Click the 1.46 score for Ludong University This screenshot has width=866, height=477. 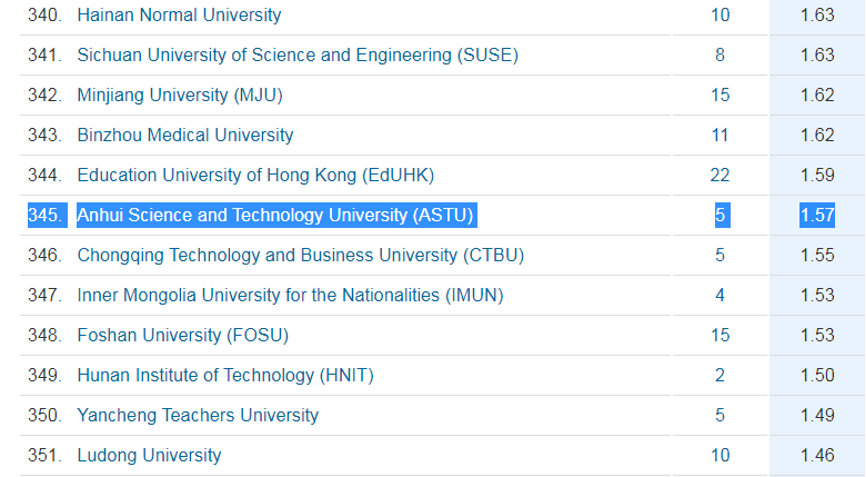(x=817, y=455)
